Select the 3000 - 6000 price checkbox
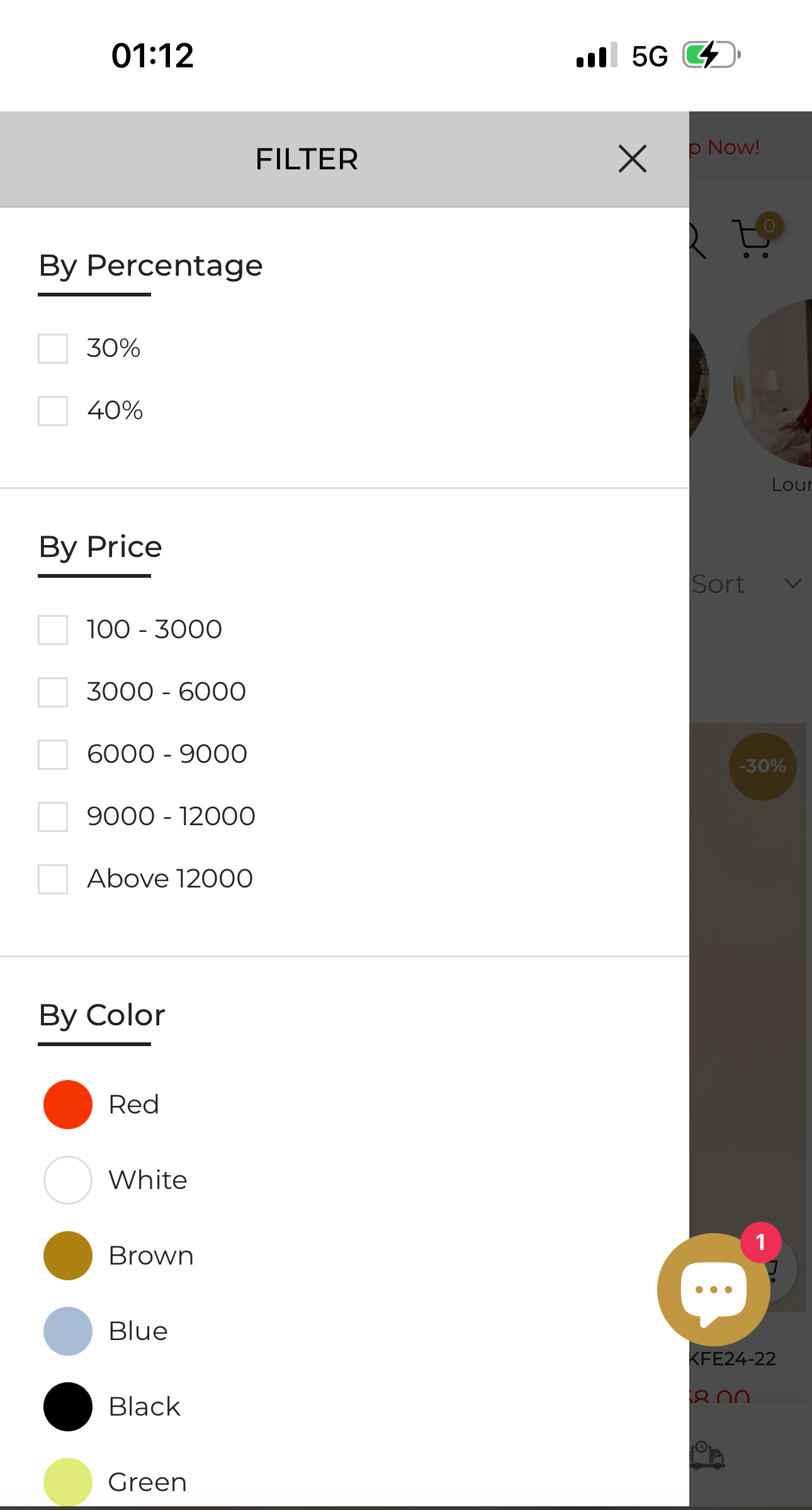 coord(53,692)
